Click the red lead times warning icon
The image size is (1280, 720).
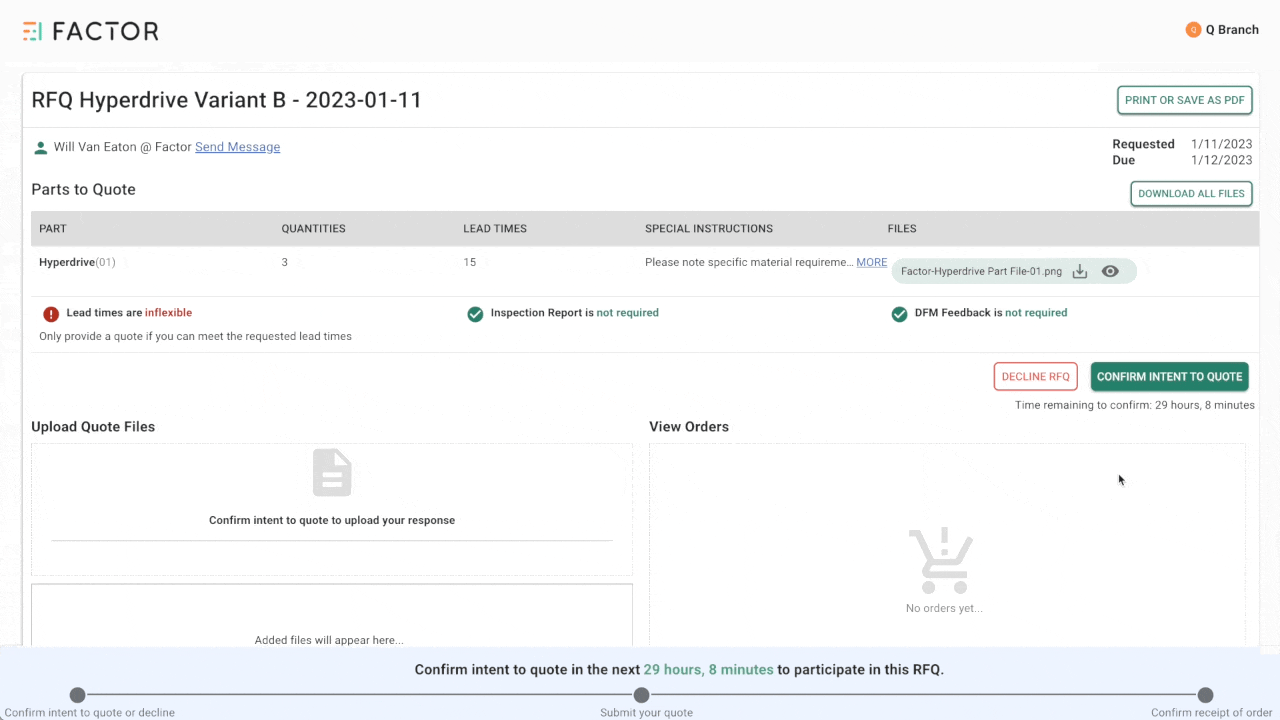coord(51,314)
